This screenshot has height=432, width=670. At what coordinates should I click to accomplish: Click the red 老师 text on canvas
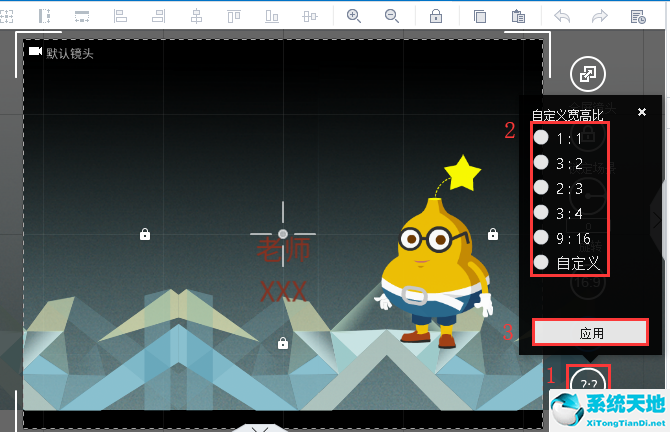click(284, 250)
